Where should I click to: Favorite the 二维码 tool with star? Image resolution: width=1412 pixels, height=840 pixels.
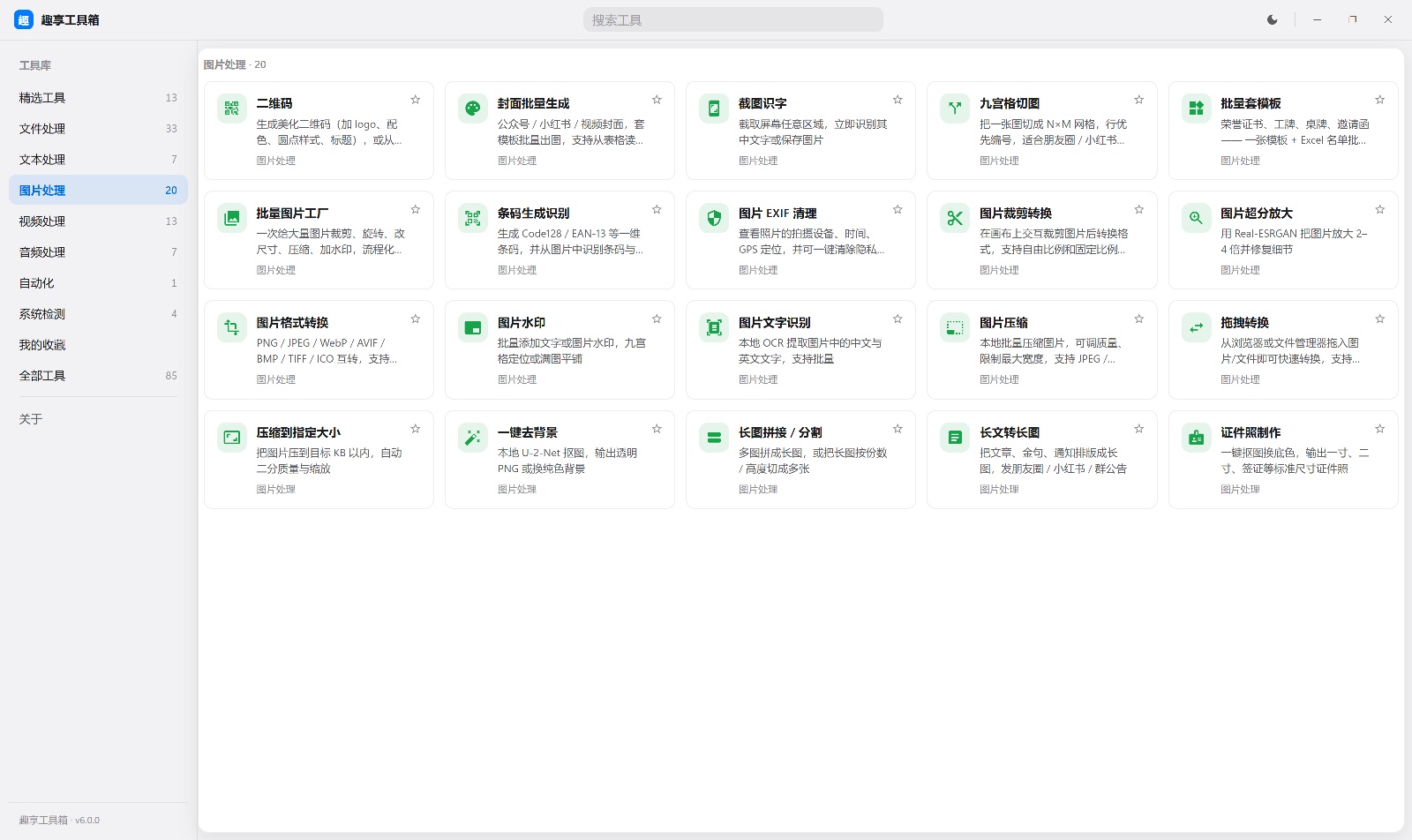click(x=415, y=100)
